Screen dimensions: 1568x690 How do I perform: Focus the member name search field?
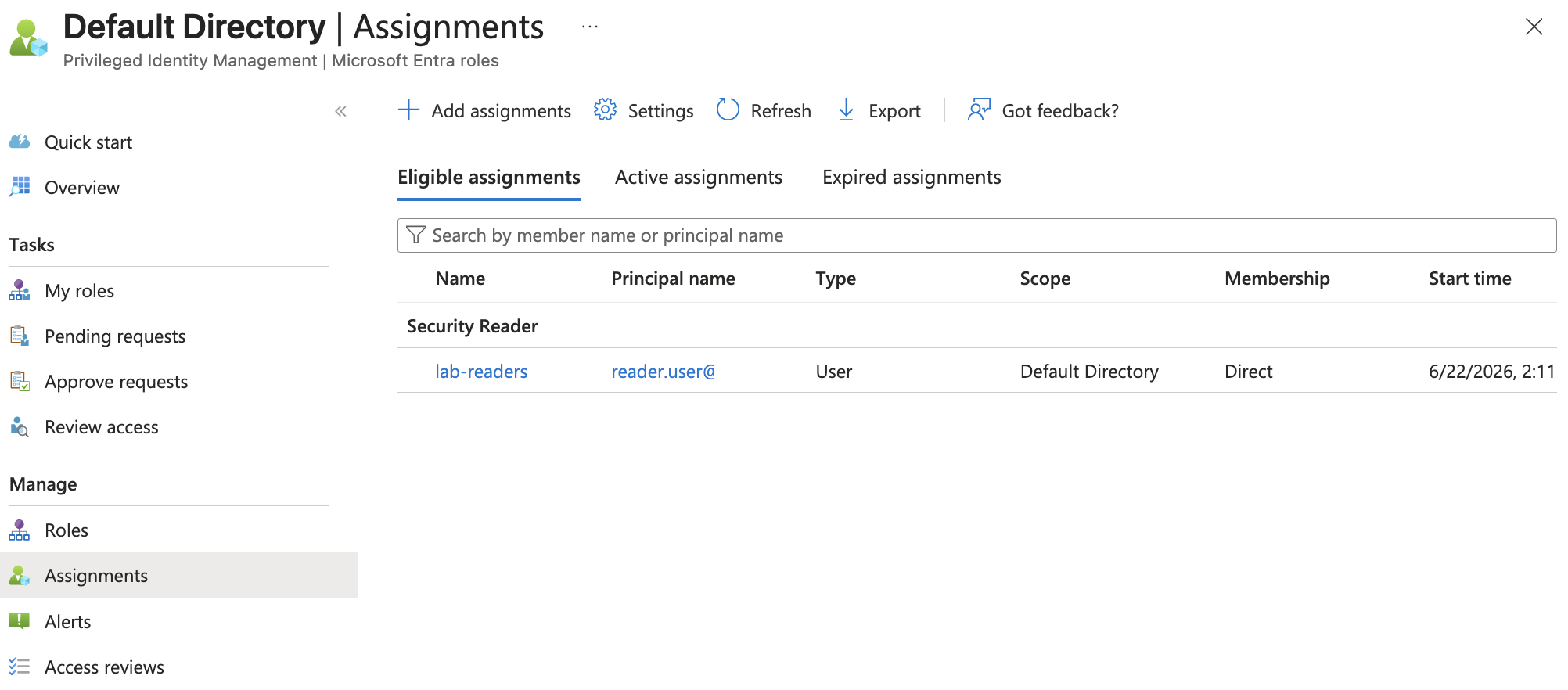click(x=976, y=235)
